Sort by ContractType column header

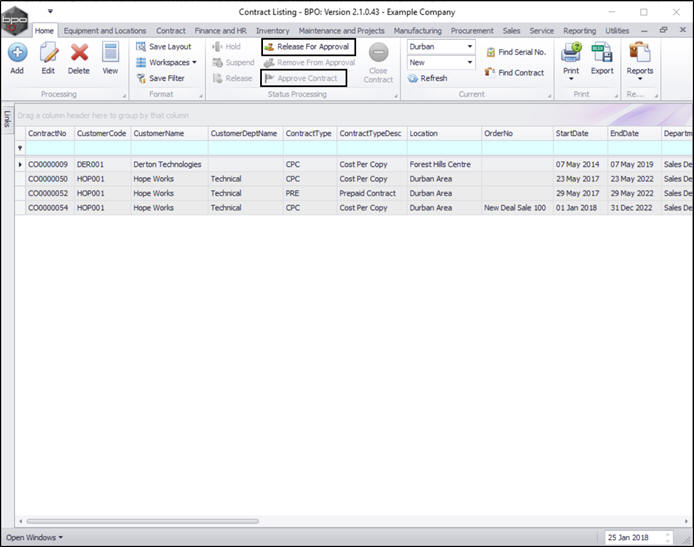(310, 133)
